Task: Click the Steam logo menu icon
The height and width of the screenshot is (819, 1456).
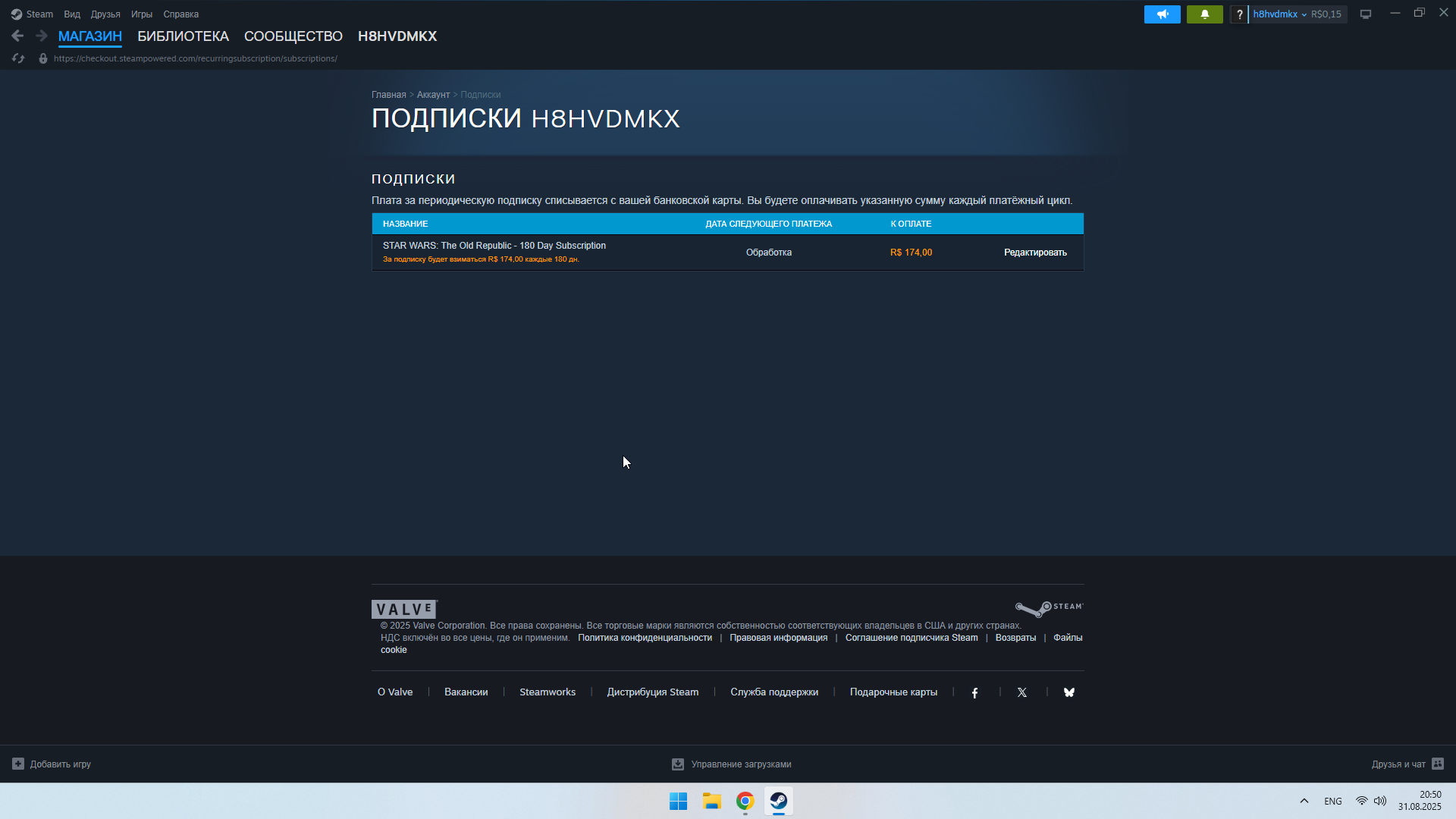Action: (x=17, y=14)
